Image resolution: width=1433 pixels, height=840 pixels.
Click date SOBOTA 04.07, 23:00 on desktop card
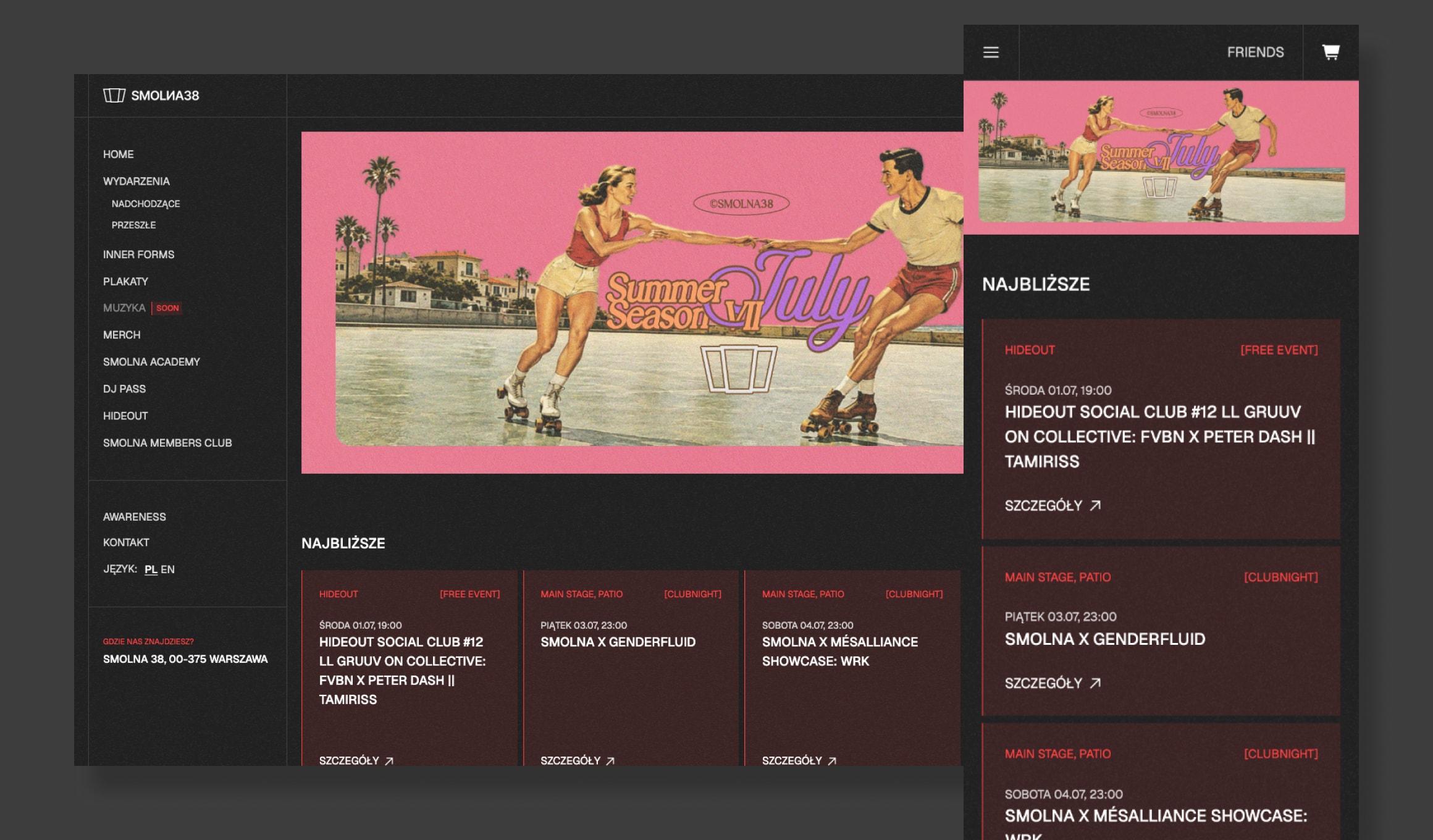[x=807, y=626]
